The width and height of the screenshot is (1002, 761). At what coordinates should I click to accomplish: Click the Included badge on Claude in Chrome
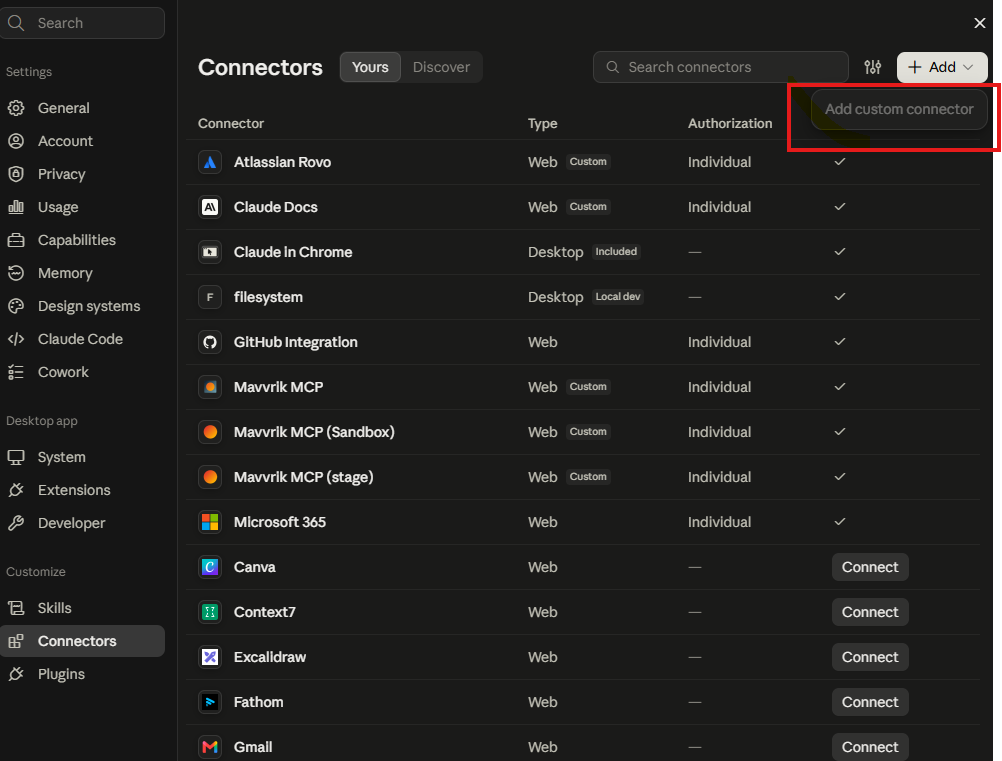pyautogui.click(x=616, y=252)
